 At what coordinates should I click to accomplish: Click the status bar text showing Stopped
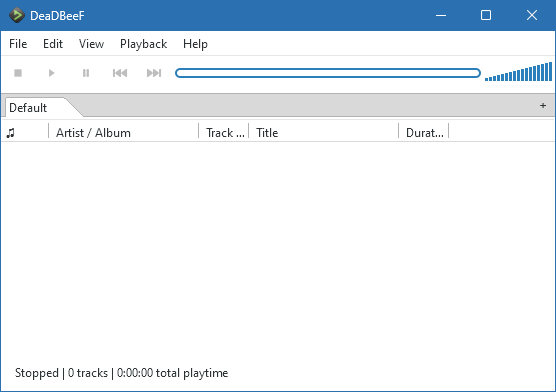point(122,373)
